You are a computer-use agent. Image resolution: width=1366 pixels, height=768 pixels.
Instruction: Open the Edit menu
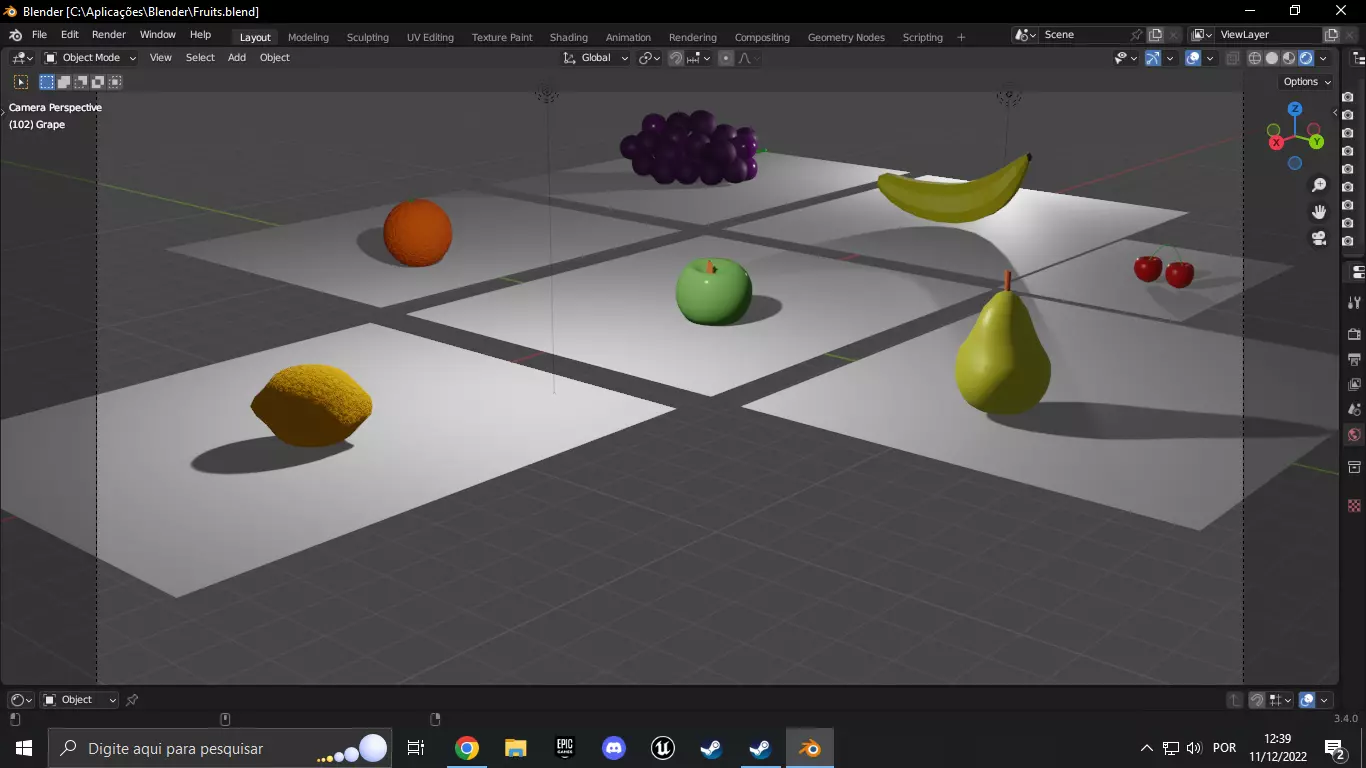coord(69,35)
